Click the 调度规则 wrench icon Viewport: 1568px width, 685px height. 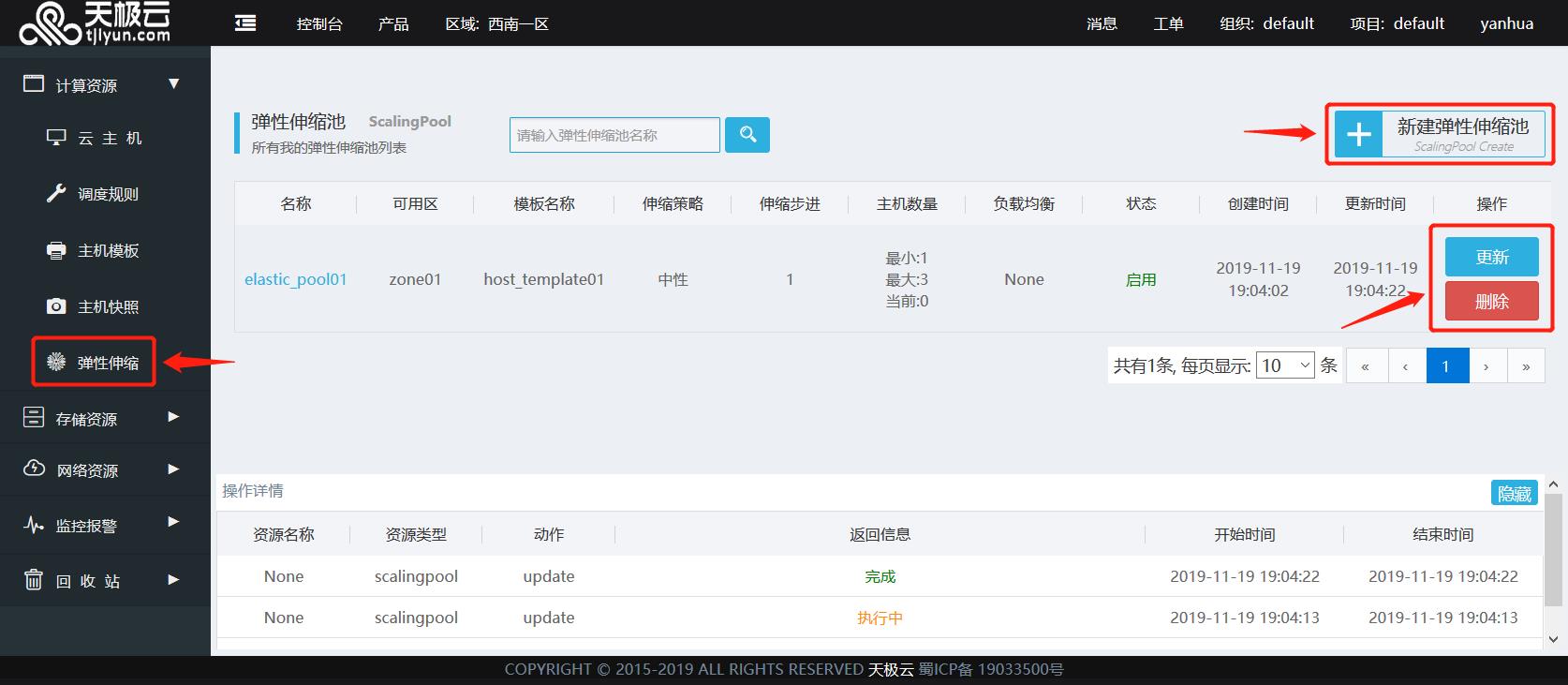pyautogui.click(x=56, y=194)
